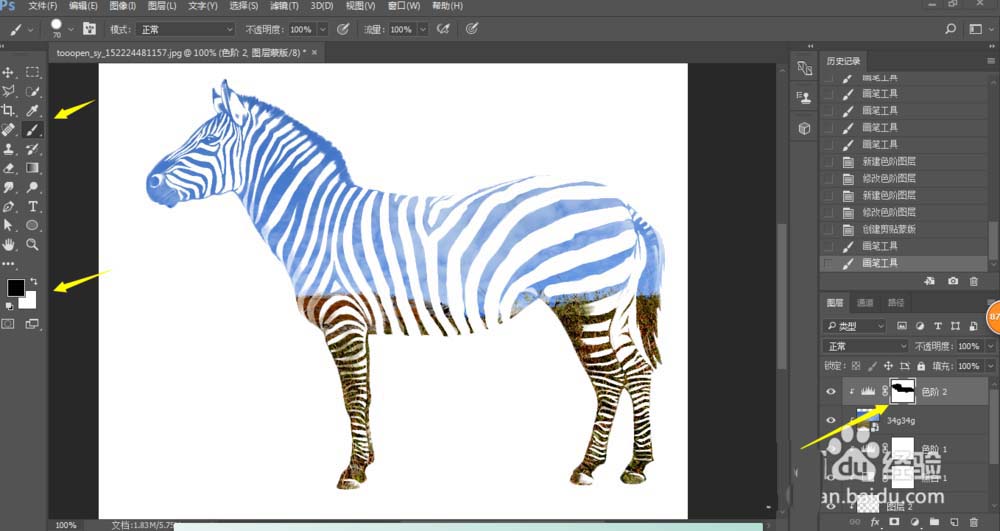Toggle filter for type layers
This screenshot has height=531, width=1000.
(938, 326)
